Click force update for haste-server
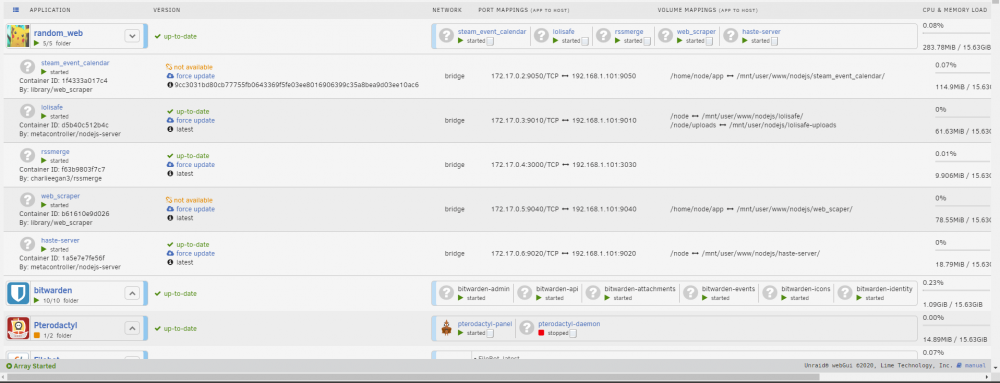The width and height of the screenshot is (1000, 383). pos(195,253)
